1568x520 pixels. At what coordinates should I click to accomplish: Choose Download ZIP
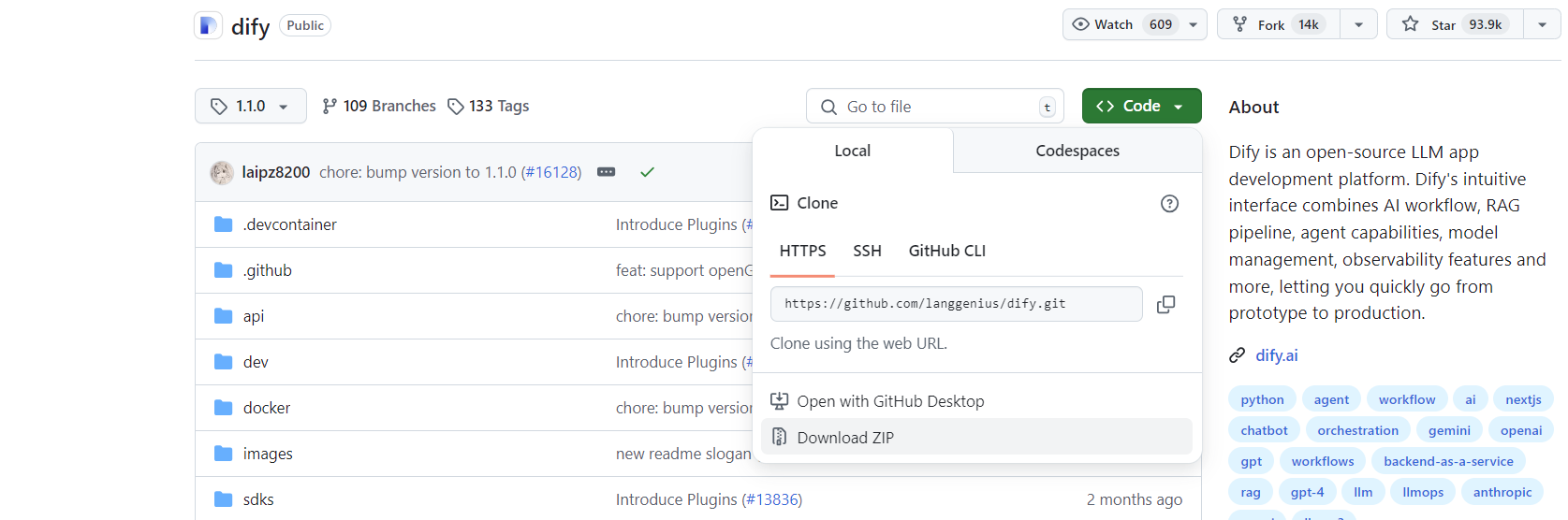(976, 437)
